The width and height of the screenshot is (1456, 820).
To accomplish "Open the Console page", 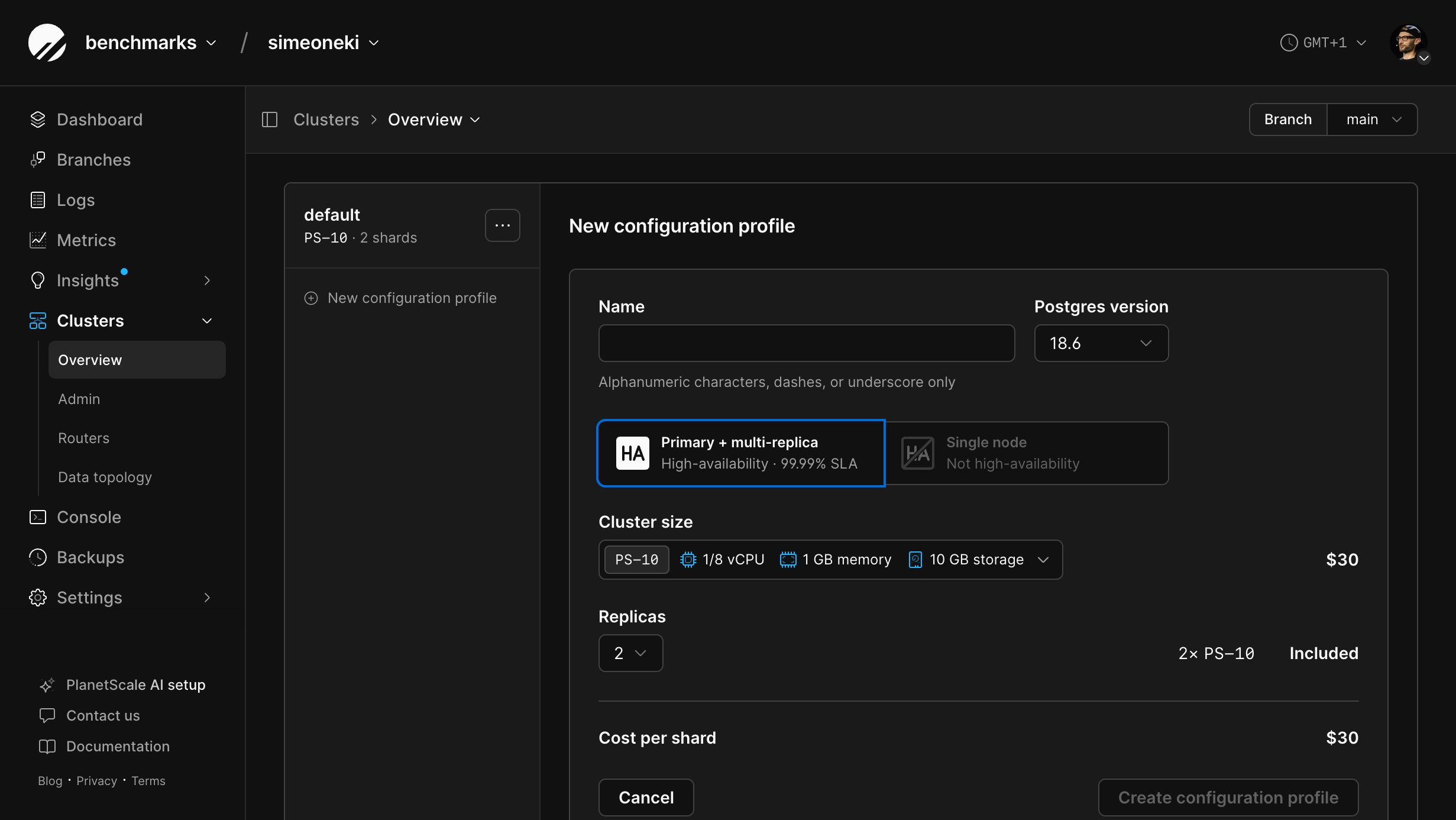I will point(89,517).
